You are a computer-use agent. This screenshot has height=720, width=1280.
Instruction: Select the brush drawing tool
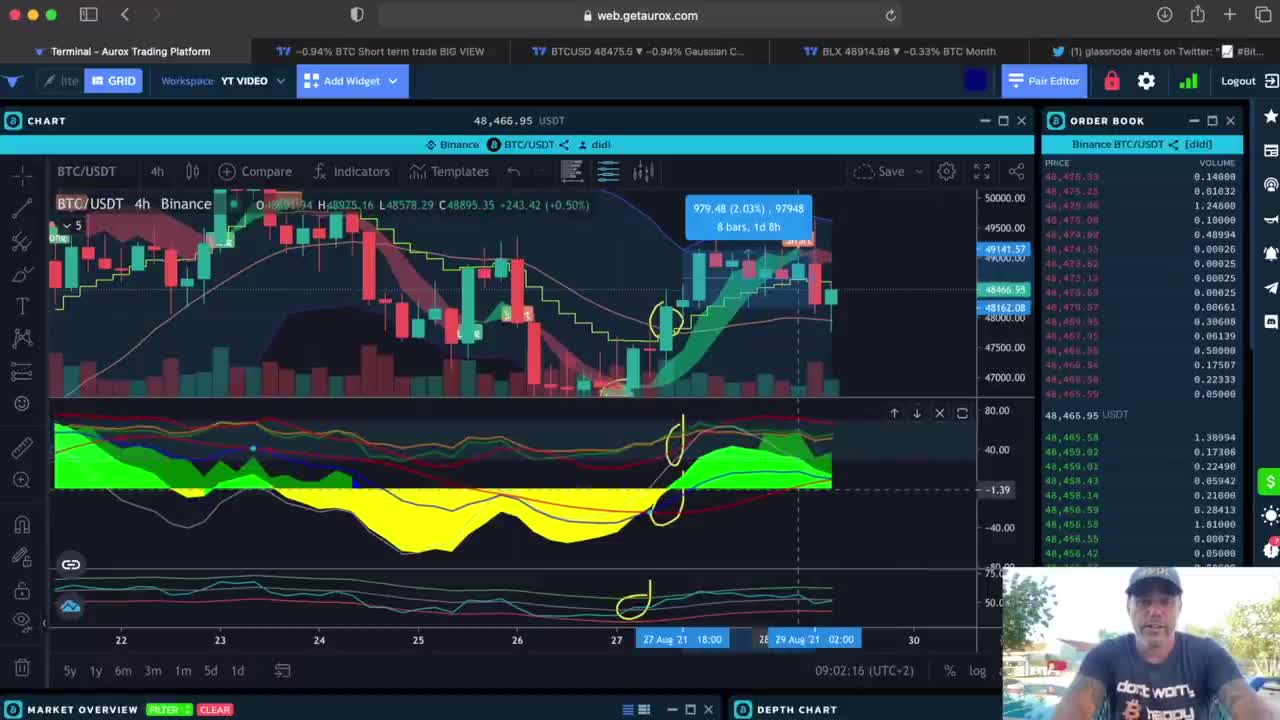click(22, 274)
